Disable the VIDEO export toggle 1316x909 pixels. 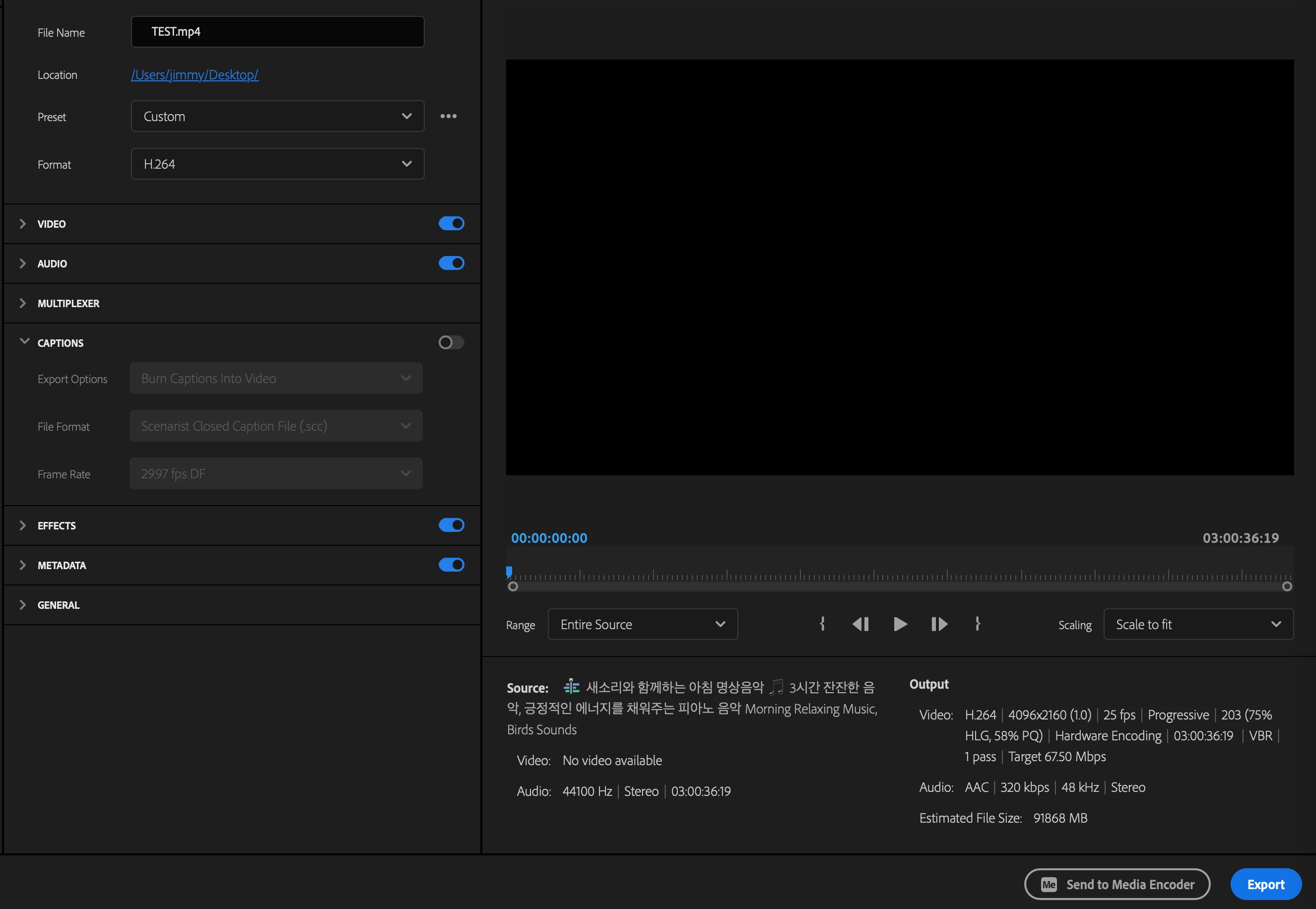[451, 224]
